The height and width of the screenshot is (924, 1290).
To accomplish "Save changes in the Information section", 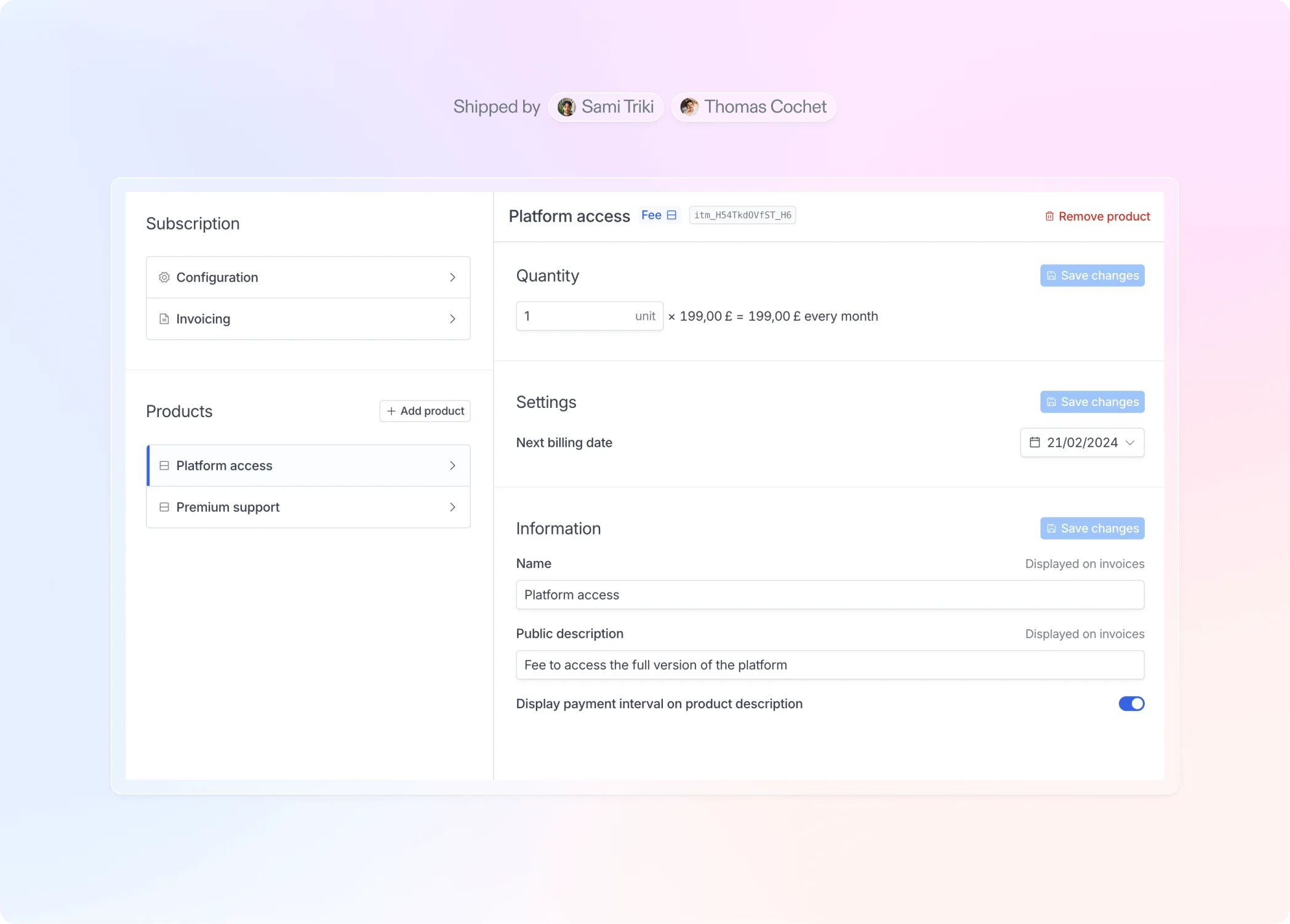I will (1092, 528).
